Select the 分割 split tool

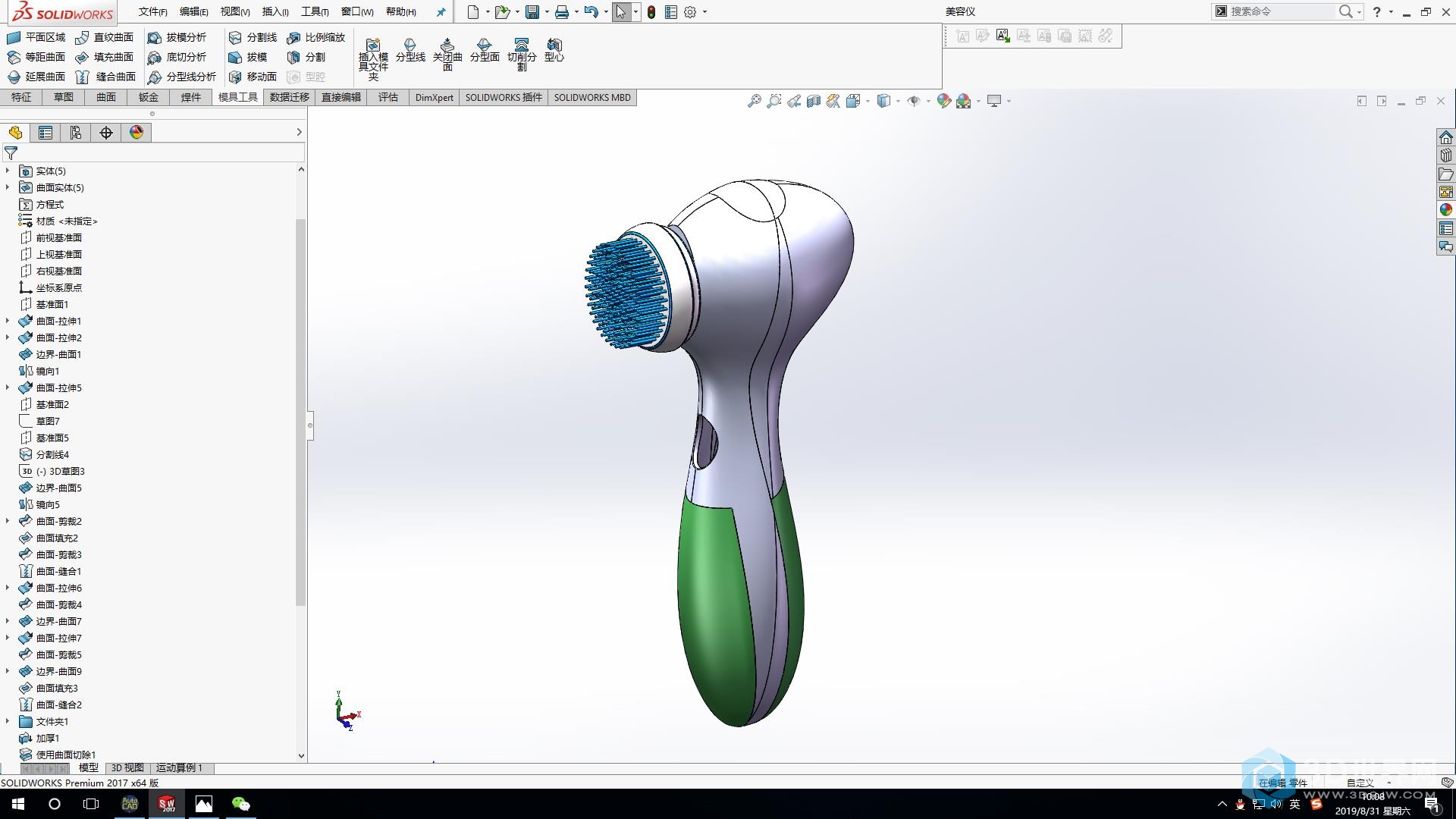tap(306, 57)
